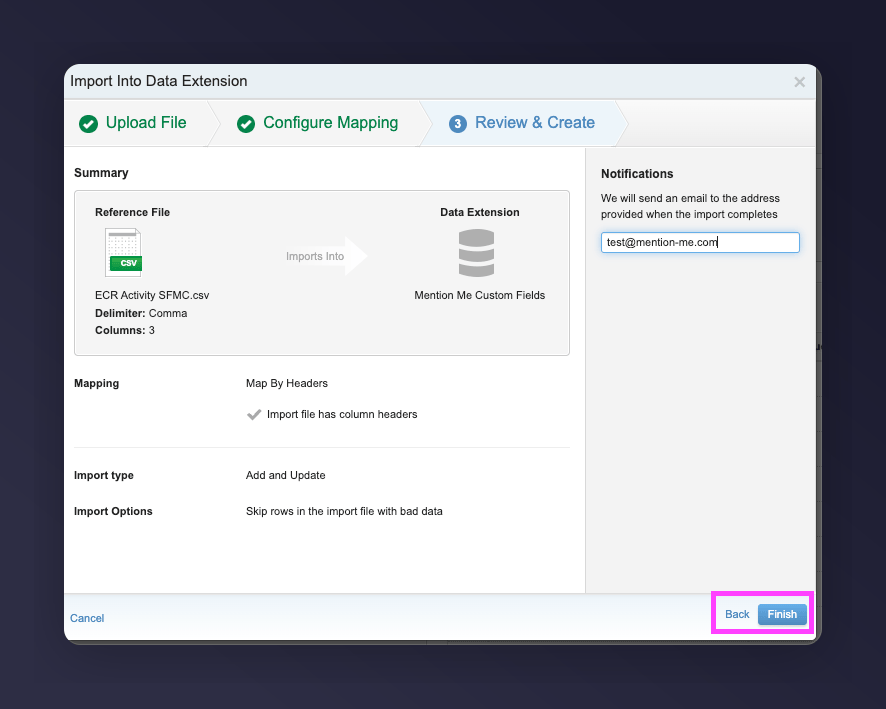This screenshot has height=709, width=886.
Task: Cancel the import wizard
Action: point(87,618)
